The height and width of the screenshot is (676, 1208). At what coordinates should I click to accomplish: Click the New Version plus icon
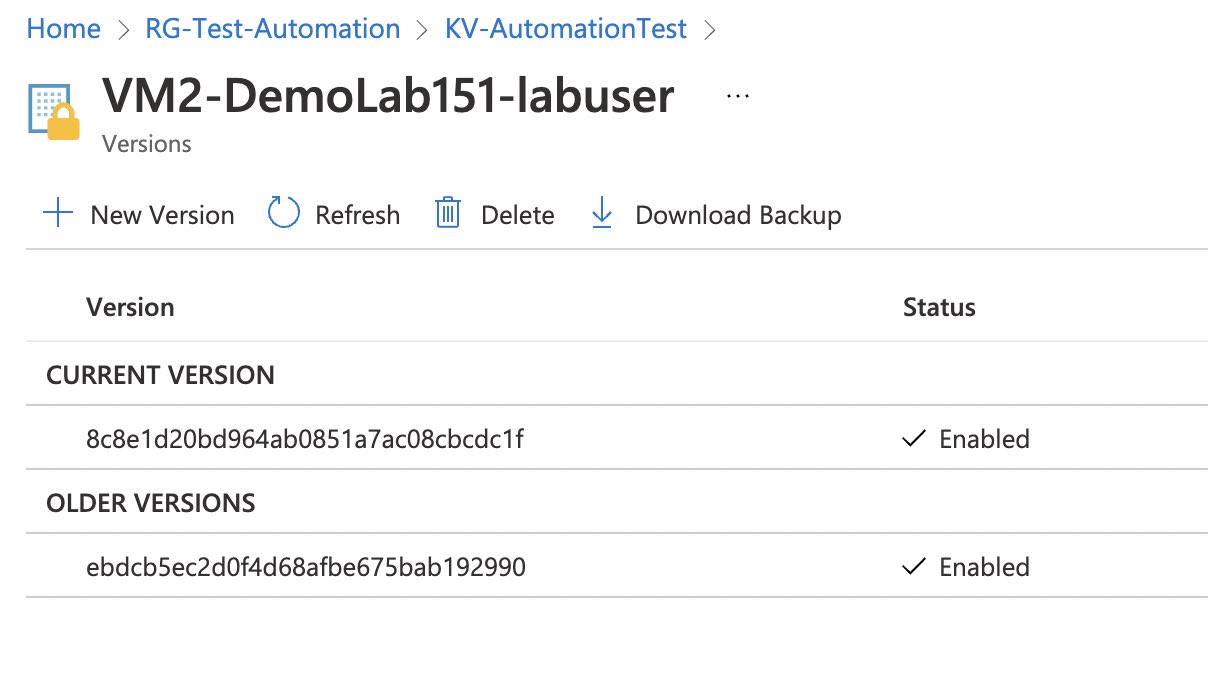pos(59,213)
